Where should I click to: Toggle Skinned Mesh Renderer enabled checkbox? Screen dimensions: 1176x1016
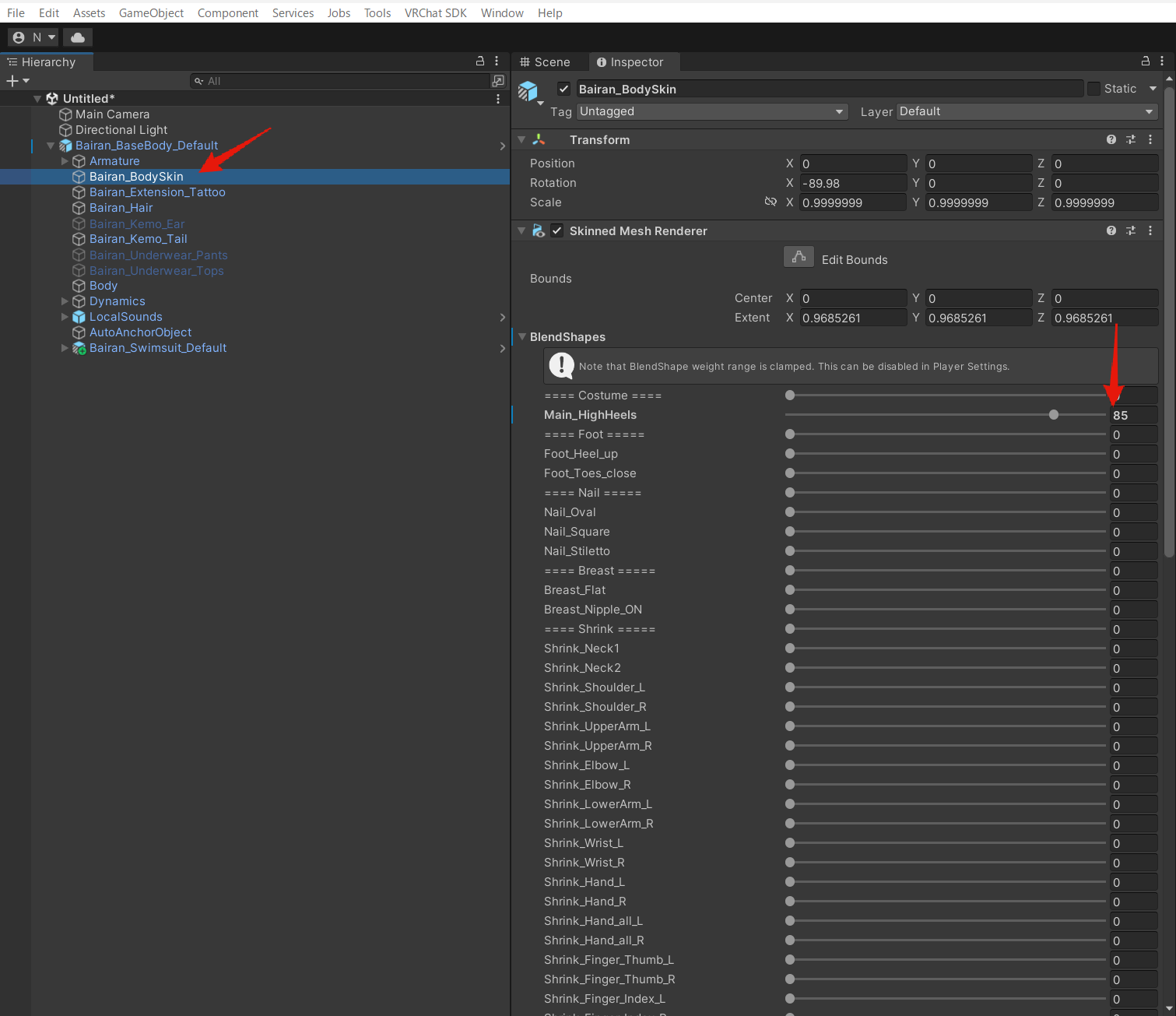[557, 230]
